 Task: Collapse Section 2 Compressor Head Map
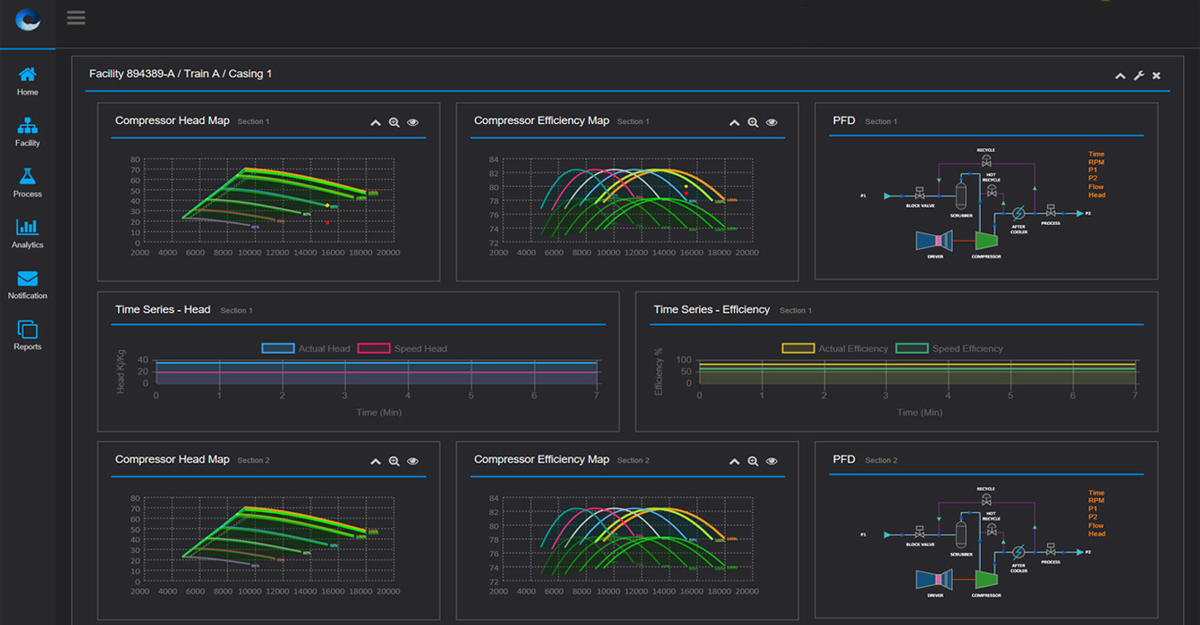[x=376, y=461]
